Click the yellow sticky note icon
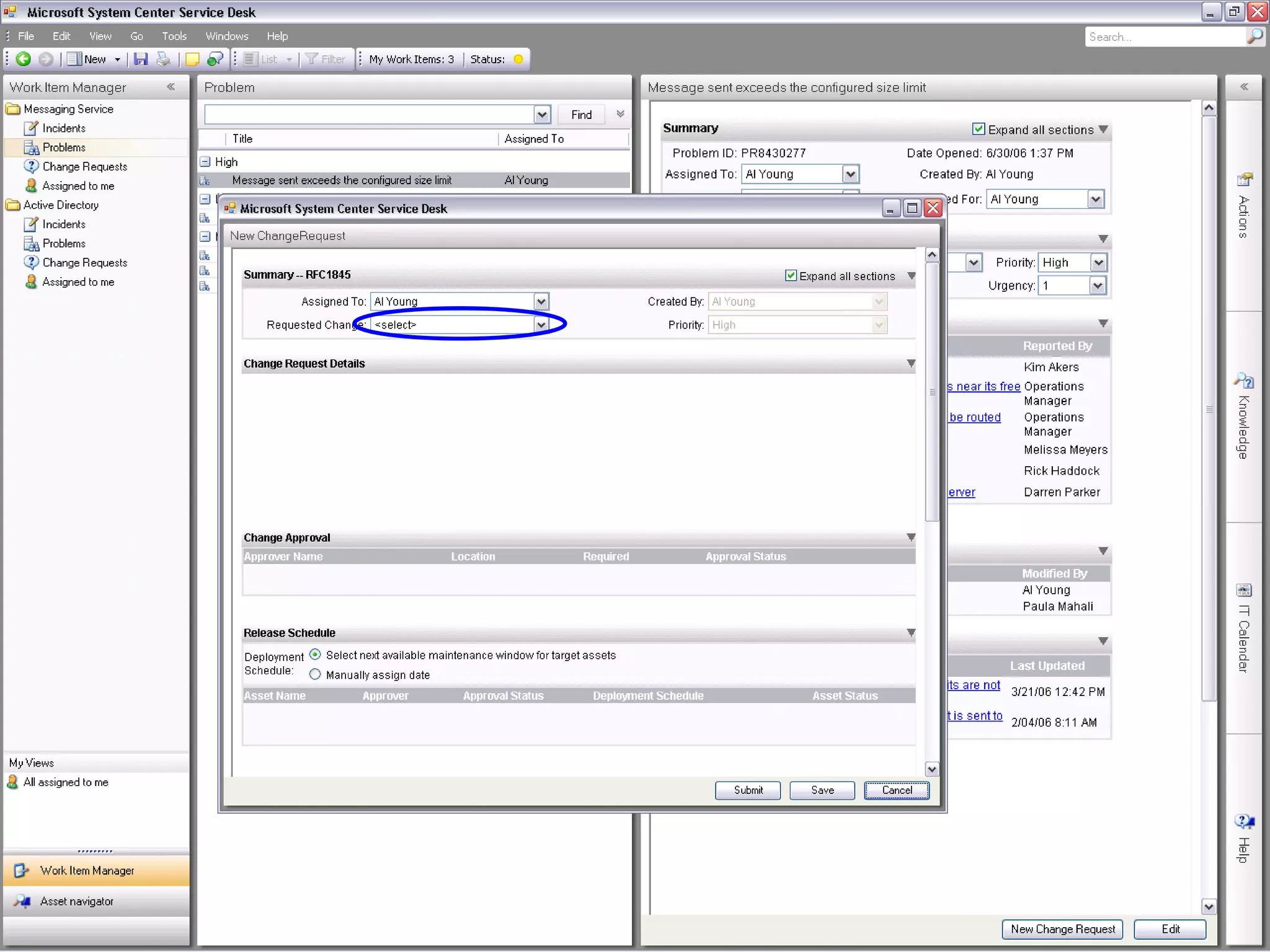This screenshot has width=1270, height=952. (192, 59)
